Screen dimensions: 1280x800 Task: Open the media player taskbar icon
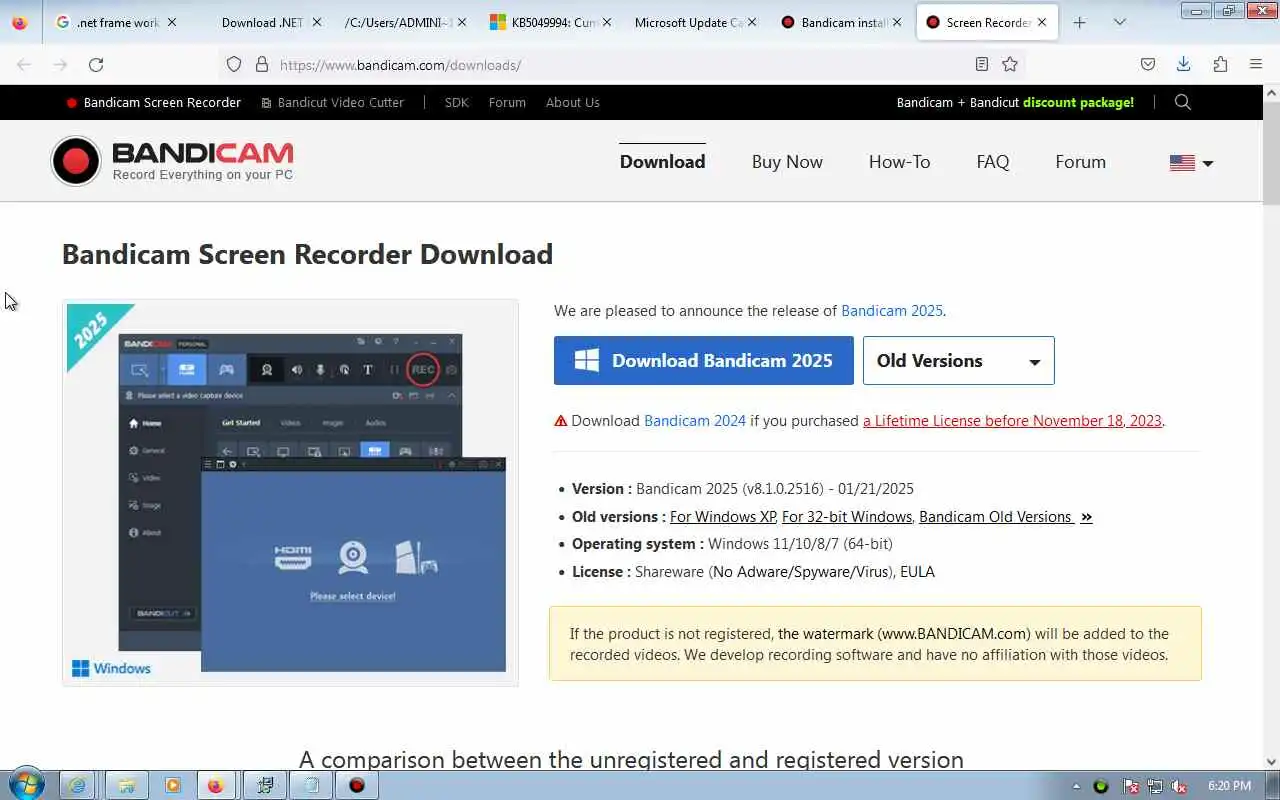pyautogui.click(x=172, y=785)
